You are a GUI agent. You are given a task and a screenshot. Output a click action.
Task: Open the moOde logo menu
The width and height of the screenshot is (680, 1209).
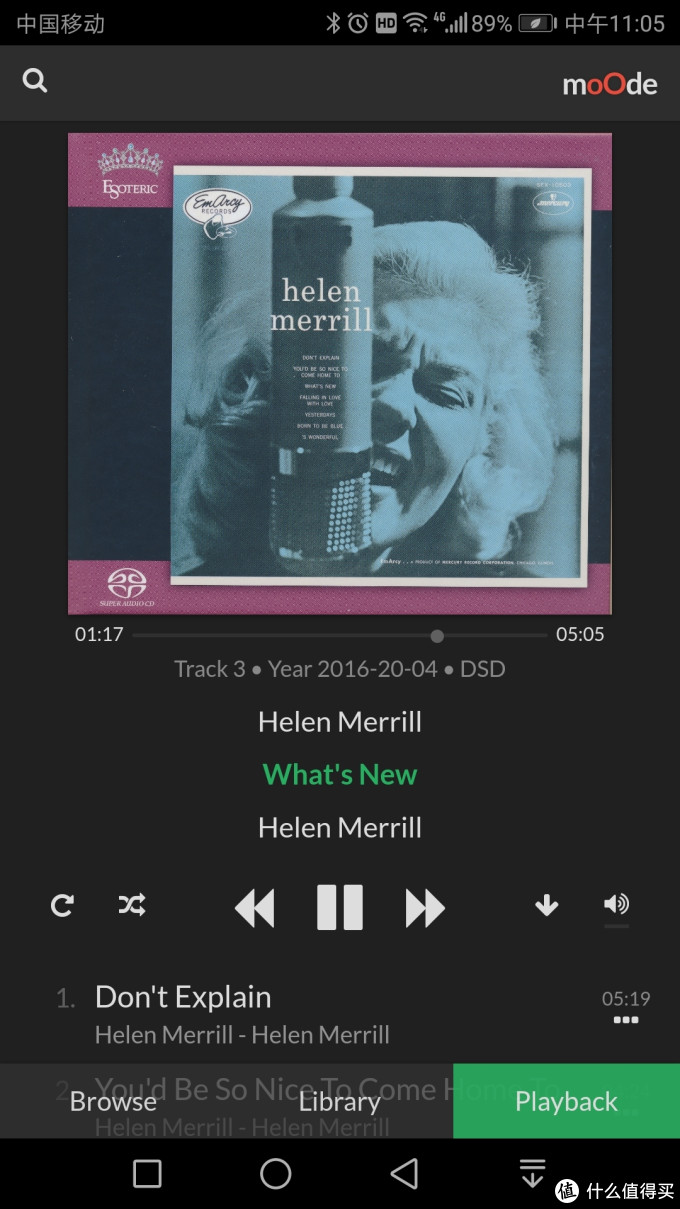click(x=610, y=84)
